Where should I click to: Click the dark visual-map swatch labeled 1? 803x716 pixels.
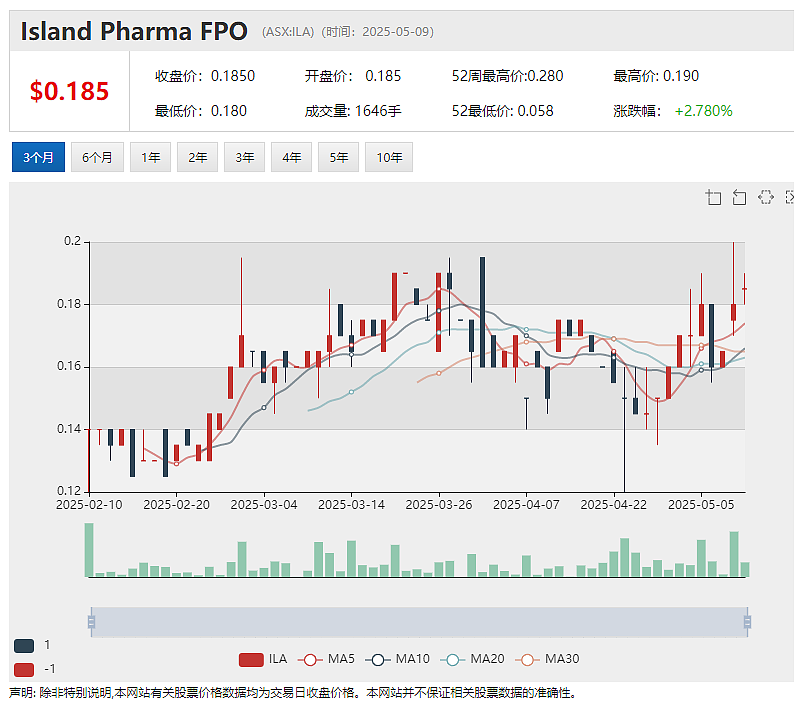(24, 645)
